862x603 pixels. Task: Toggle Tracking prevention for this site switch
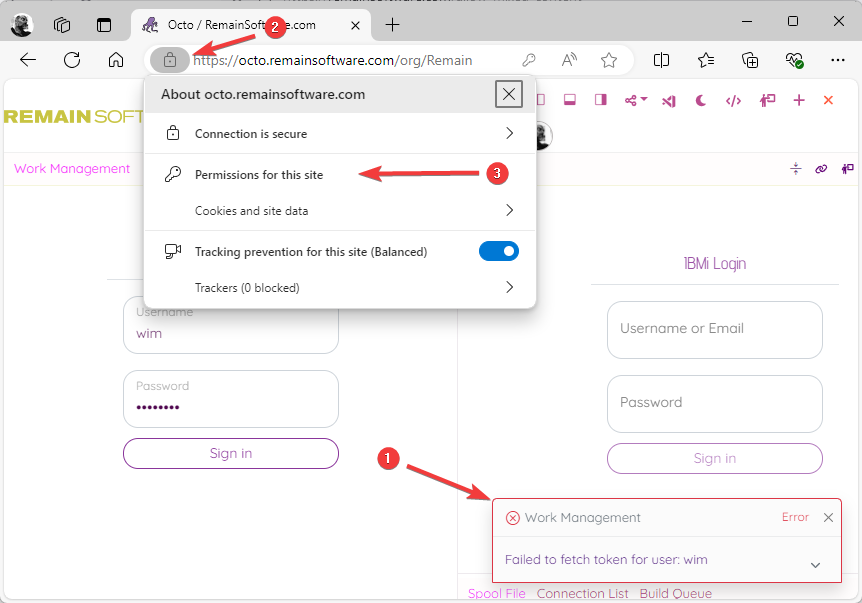499,251
